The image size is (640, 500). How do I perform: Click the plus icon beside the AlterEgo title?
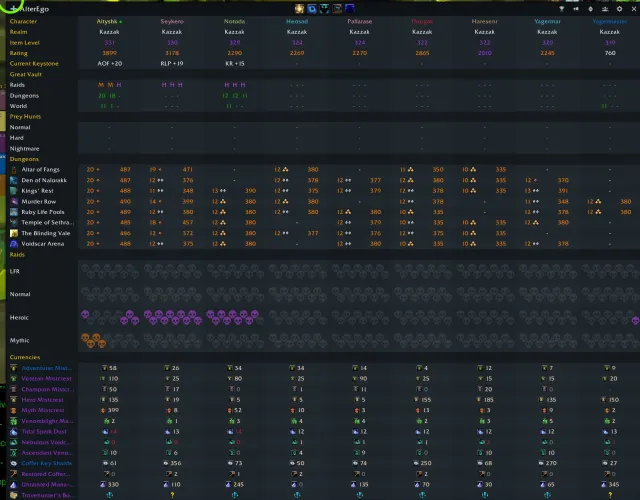click(x=13, y=8)
